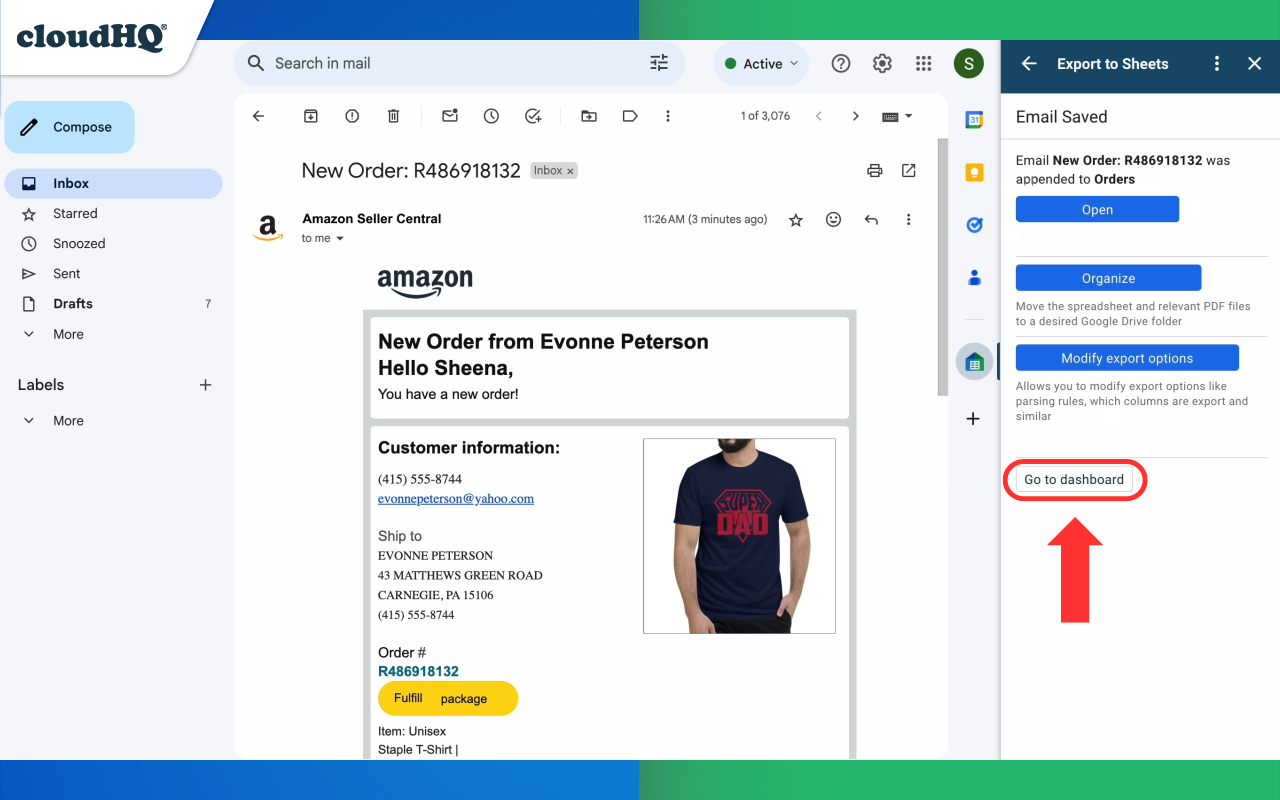Select Drafts in the left sidebar

point(74,303)
